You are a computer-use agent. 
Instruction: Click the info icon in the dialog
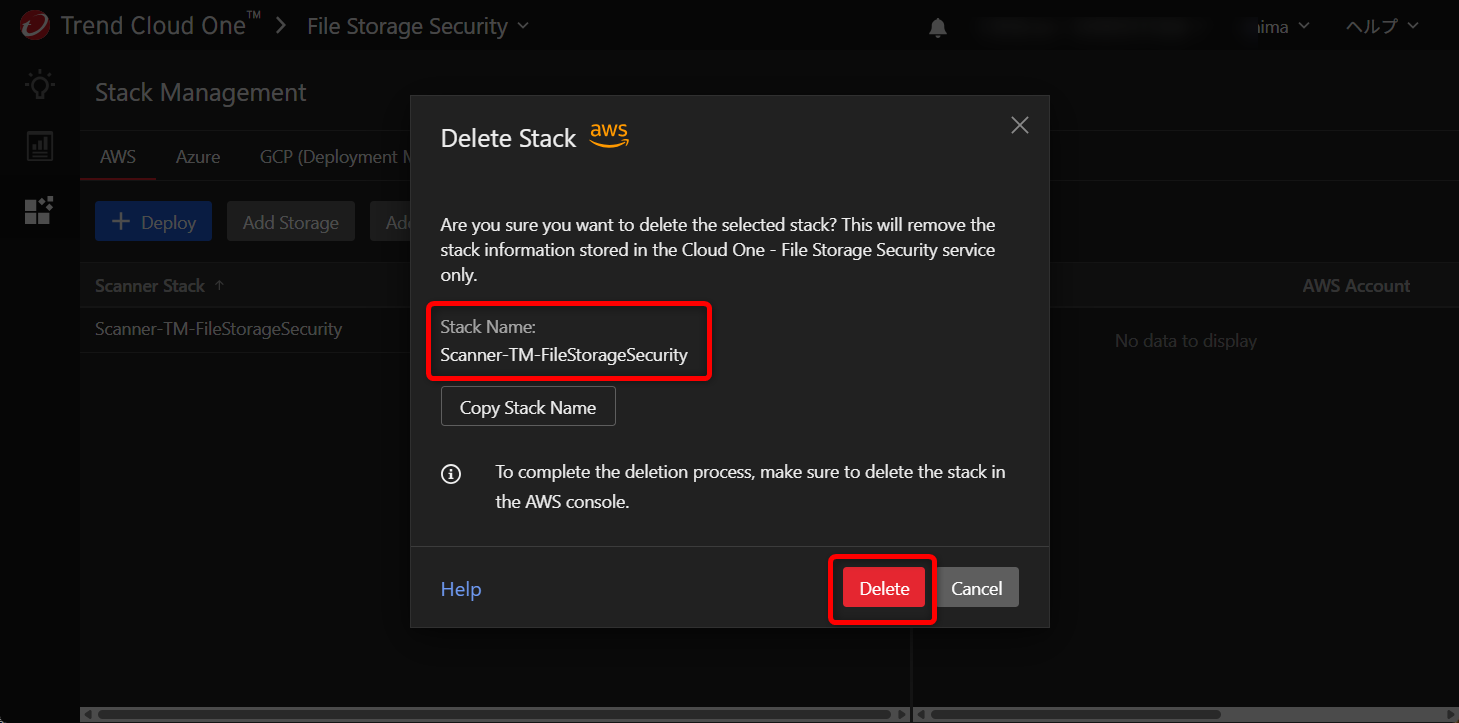[451, 474]
